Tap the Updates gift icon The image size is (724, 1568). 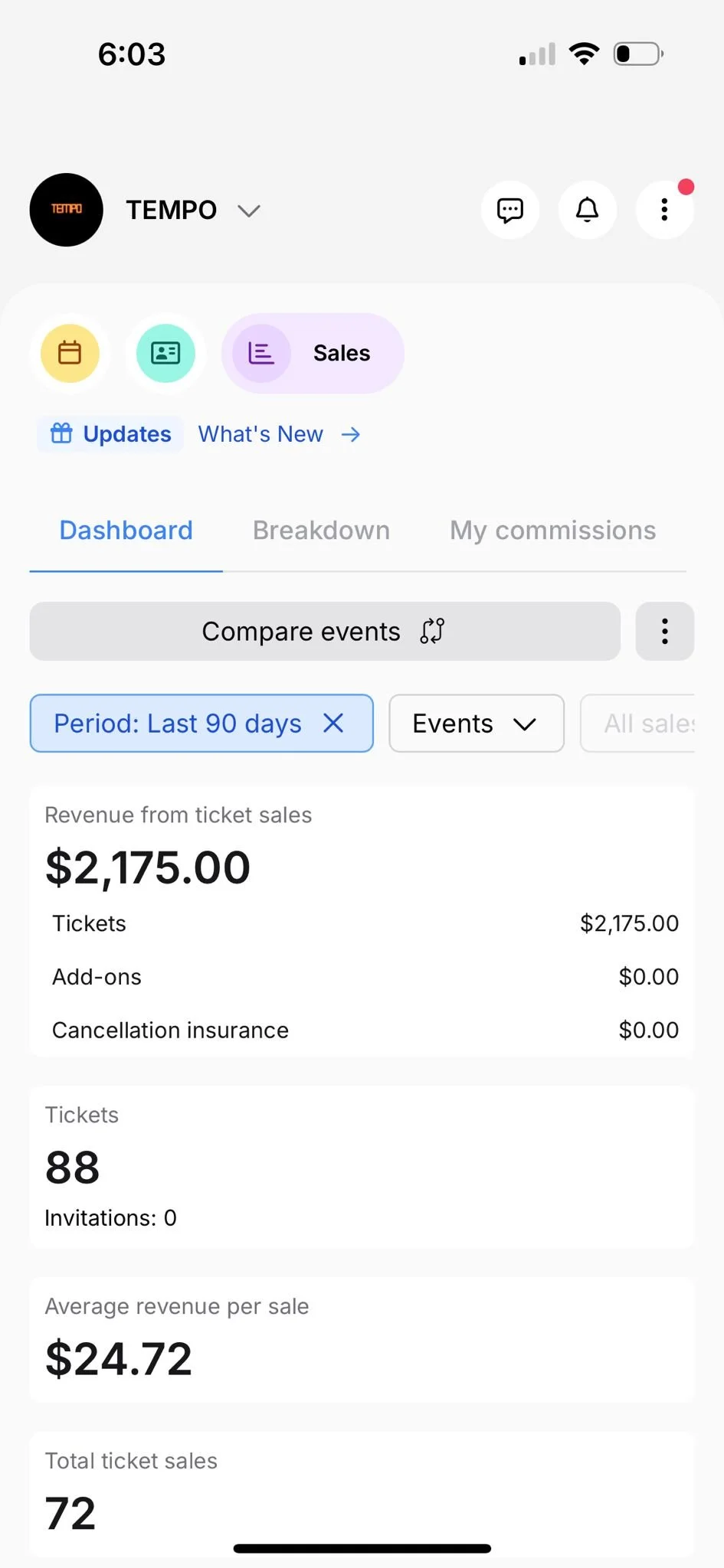pos(61,434)
